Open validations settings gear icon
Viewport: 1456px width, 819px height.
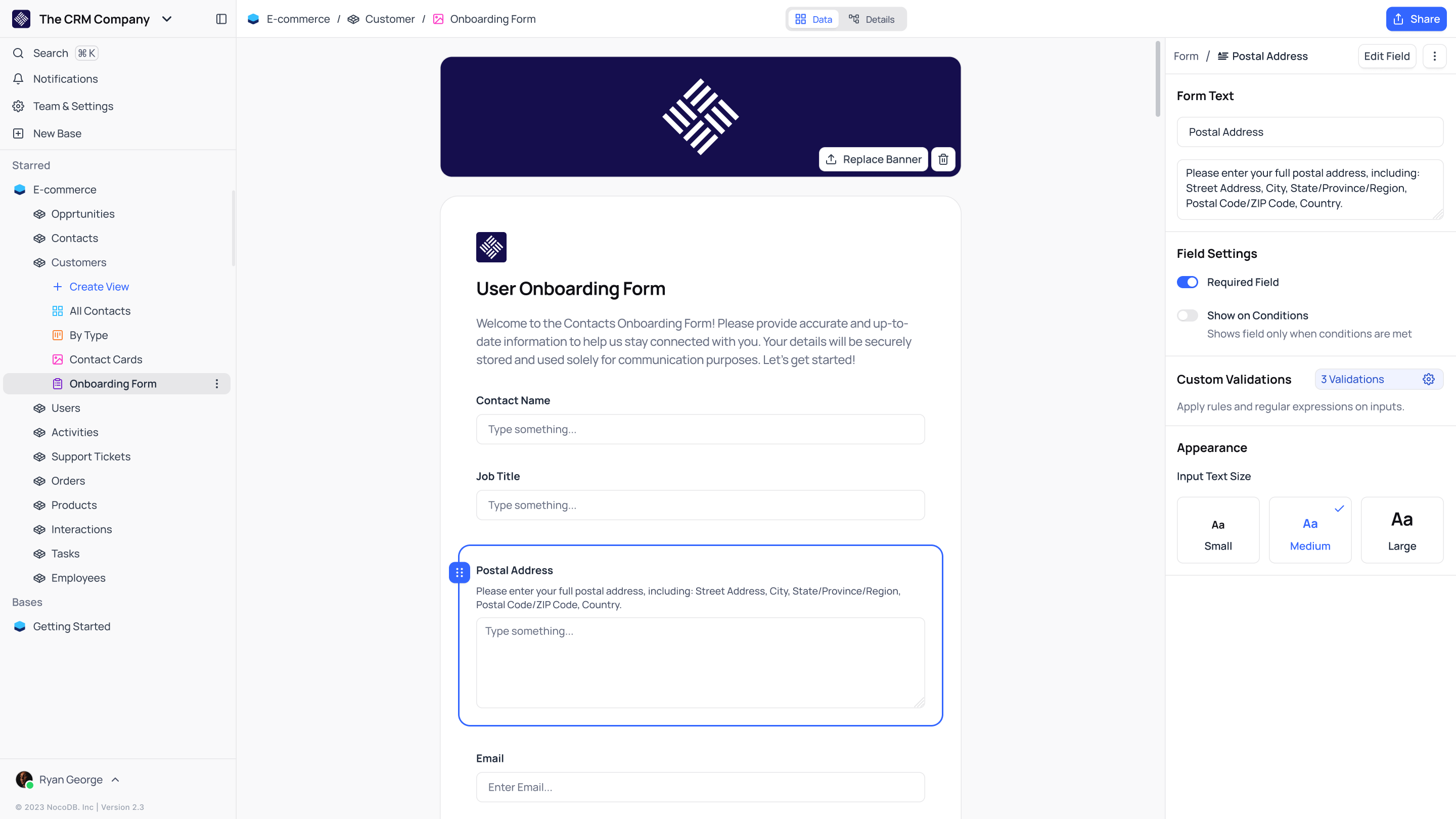coord(1428,379)
